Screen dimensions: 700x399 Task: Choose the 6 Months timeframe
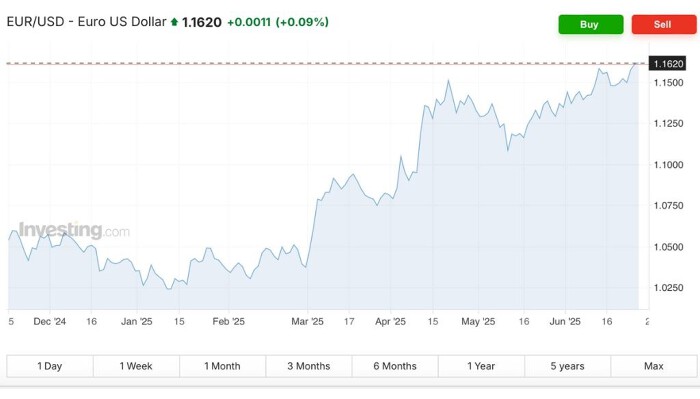click(395, 366)
